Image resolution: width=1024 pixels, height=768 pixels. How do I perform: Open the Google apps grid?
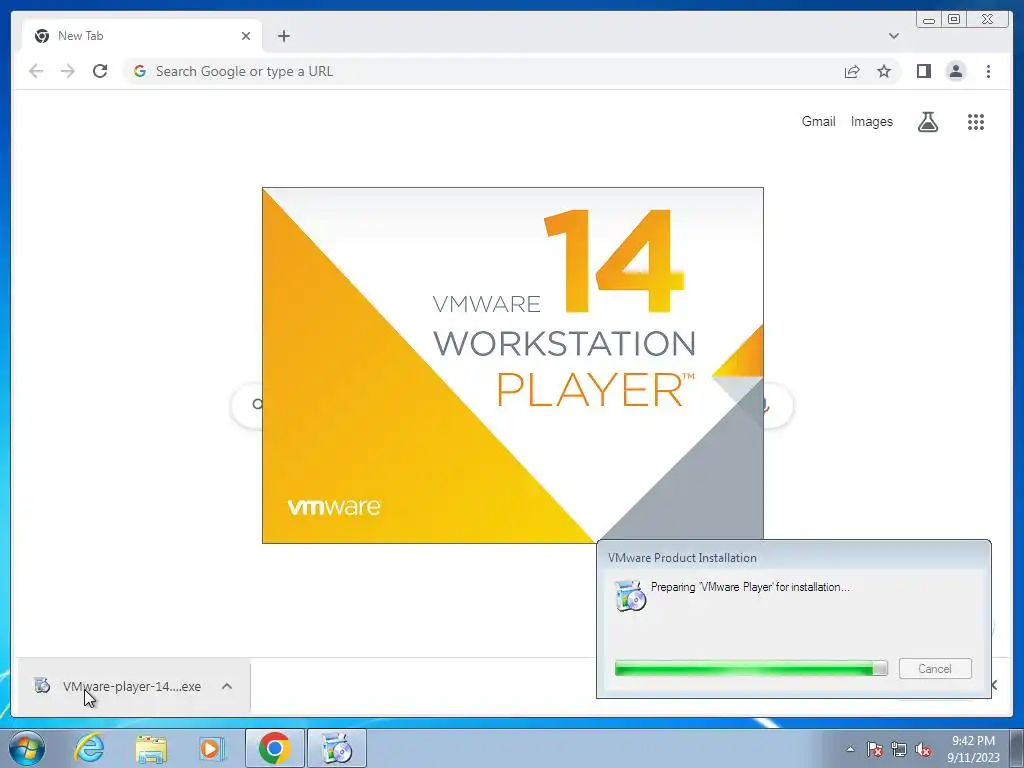(x=976, y=121)
